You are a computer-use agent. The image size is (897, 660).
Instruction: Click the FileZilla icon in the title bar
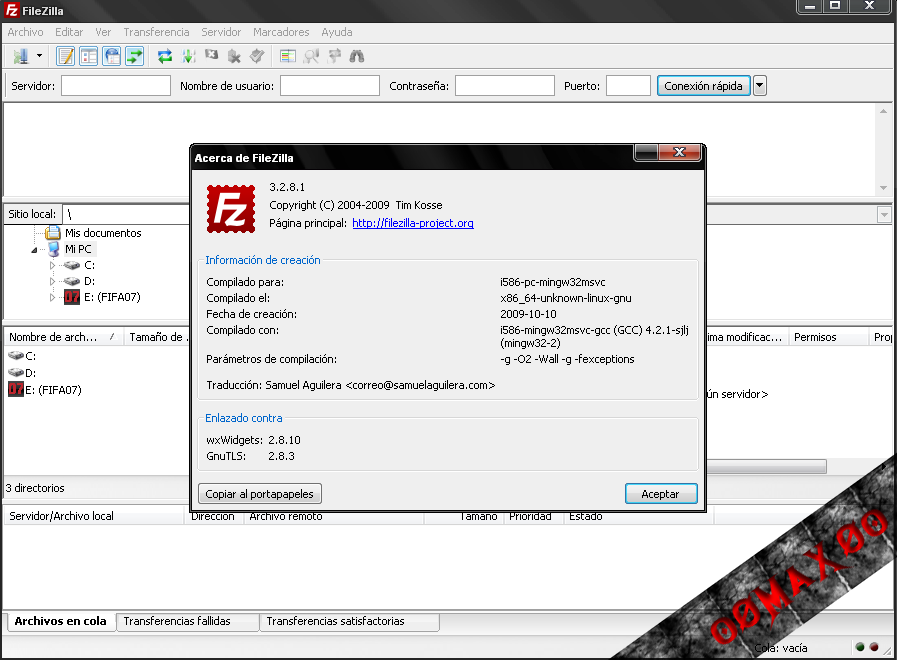pos(11,10)
